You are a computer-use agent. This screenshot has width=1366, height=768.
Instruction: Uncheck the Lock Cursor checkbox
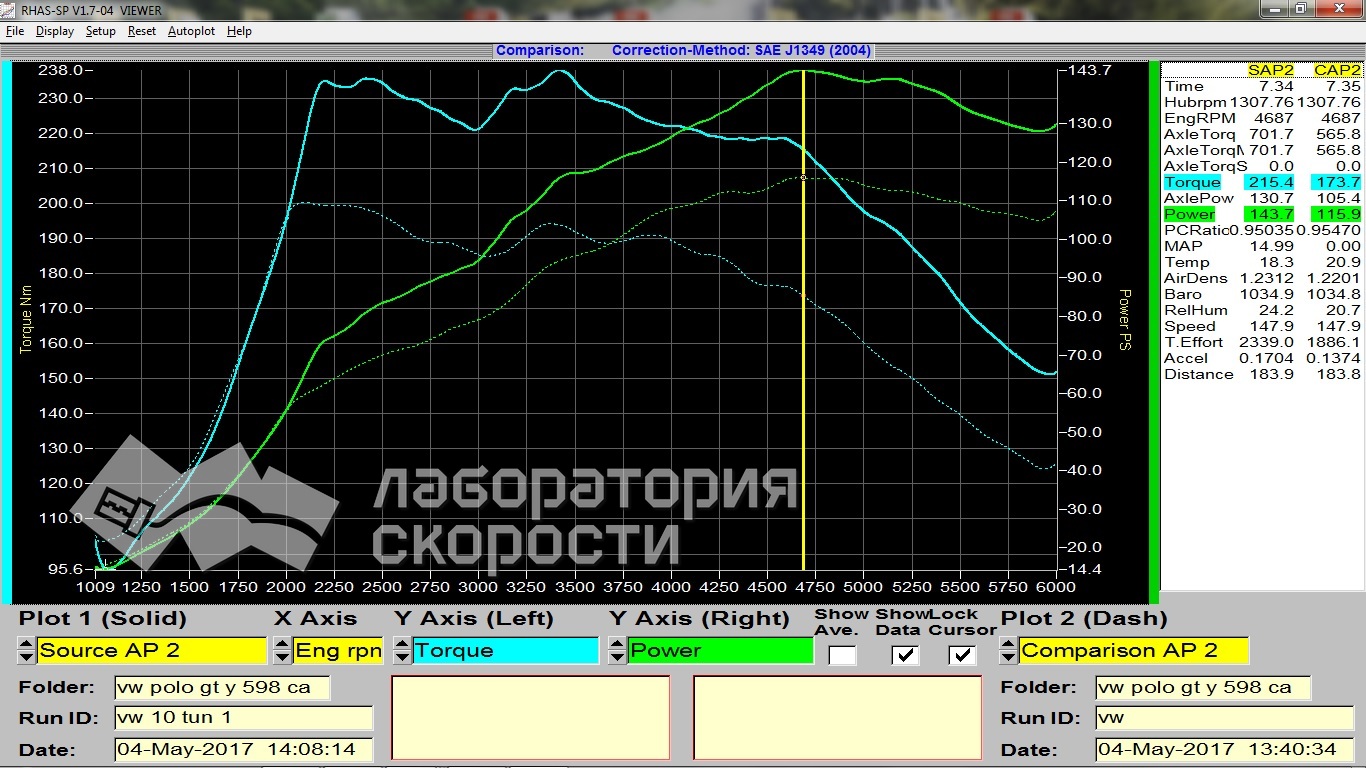[x=962, y=656]
